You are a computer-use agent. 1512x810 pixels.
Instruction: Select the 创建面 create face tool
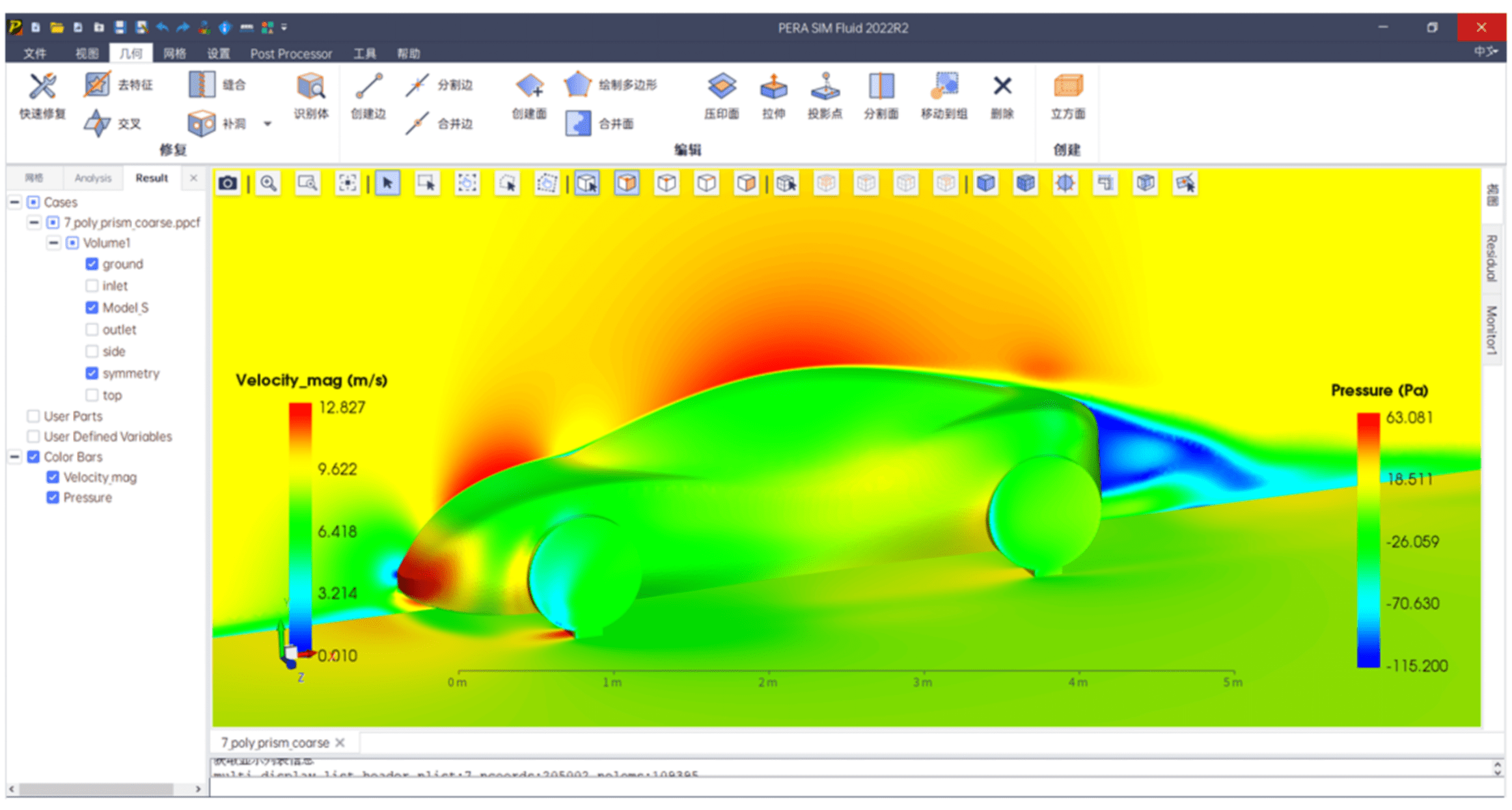tap(529, 96)
